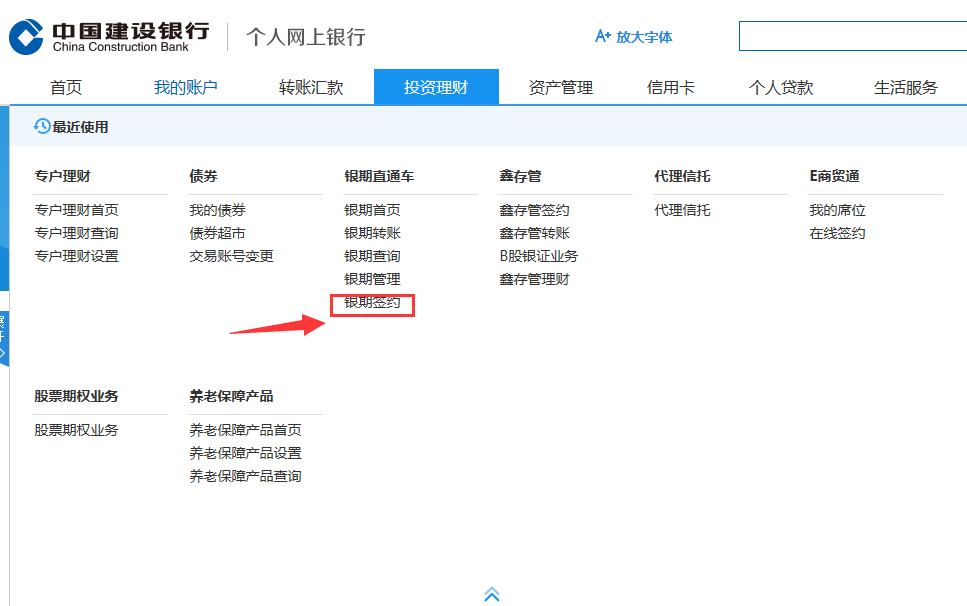Image resolution: width=967 pixels, height=606 pixels.
Task: Expand the left side blue panel tab
Action: point(3,338)
